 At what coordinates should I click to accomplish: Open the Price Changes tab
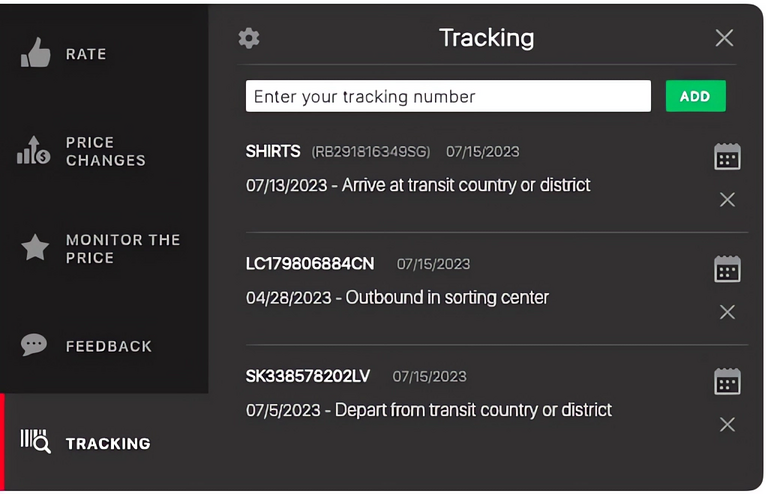coord(105,151)
